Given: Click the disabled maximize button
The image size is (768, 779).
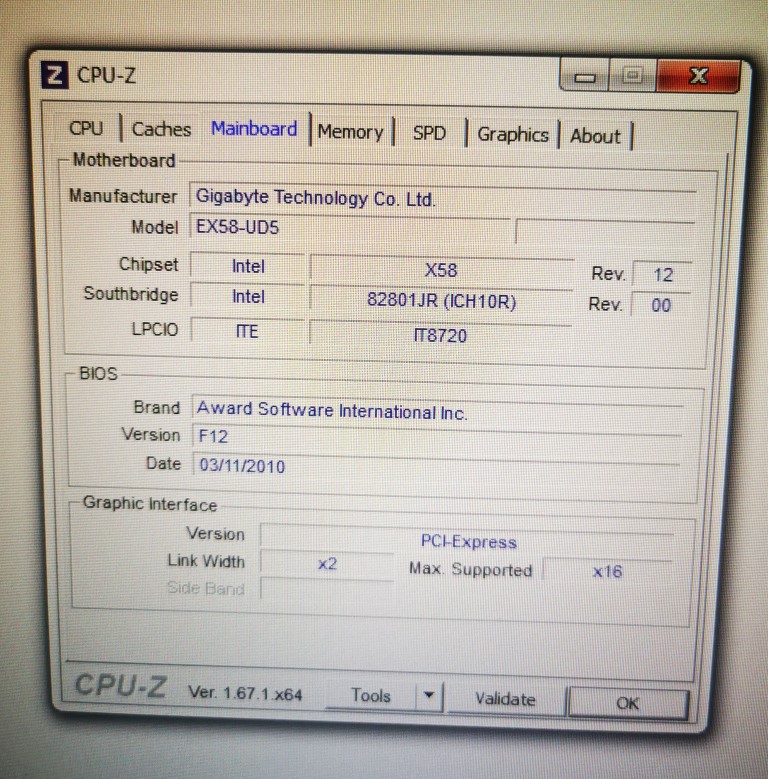Looking at the screenshot, I should tap(632, 76).
